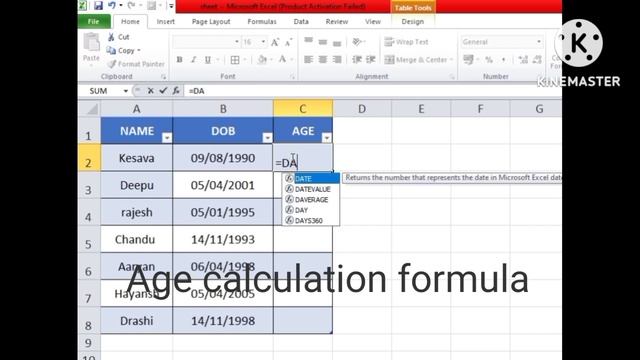Click the Fill Color bucket icon
Screen dimensions: 640x360
point(262,60)
